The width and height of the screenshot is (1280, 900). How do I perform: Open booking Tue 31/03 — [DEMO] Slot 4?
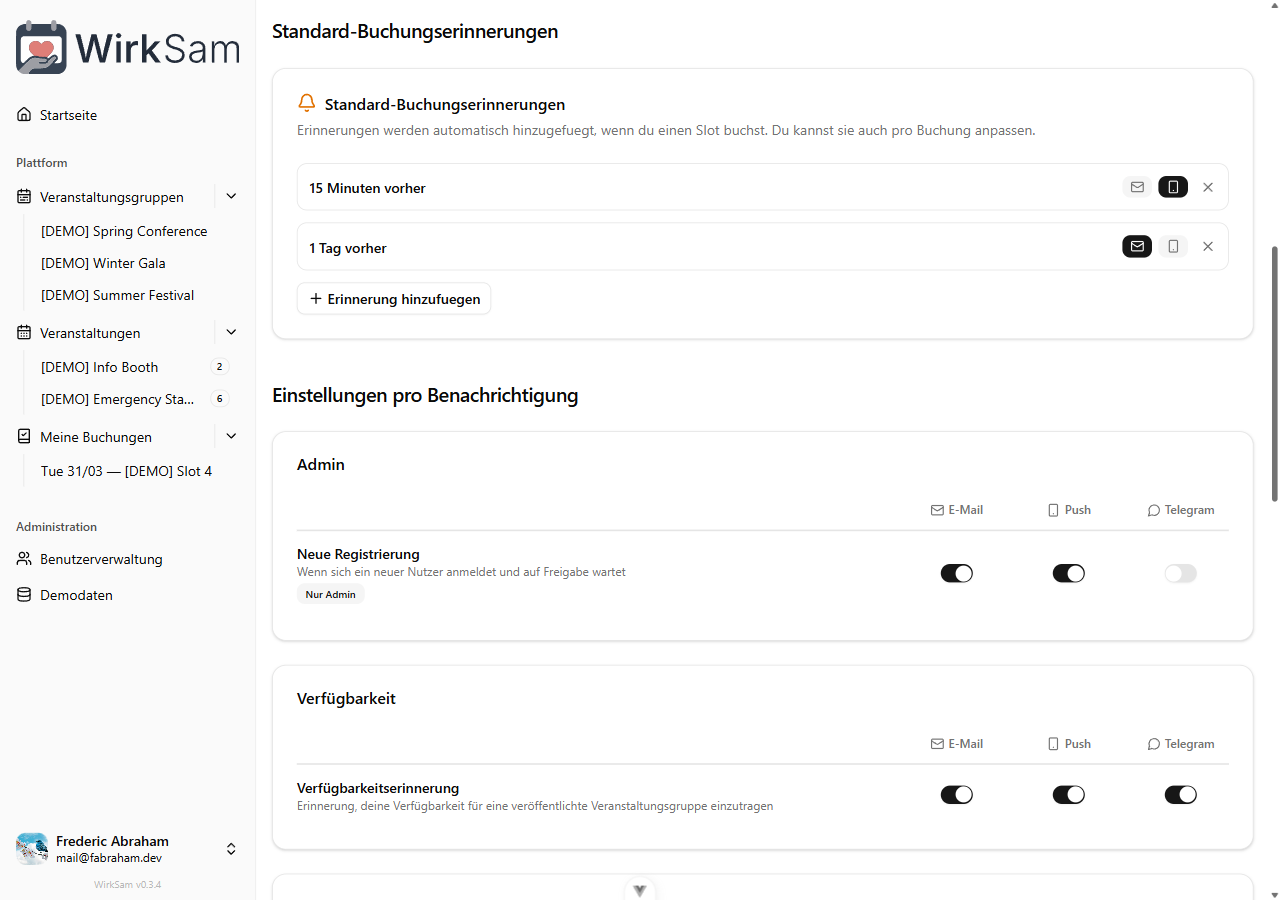pos(126,471)
